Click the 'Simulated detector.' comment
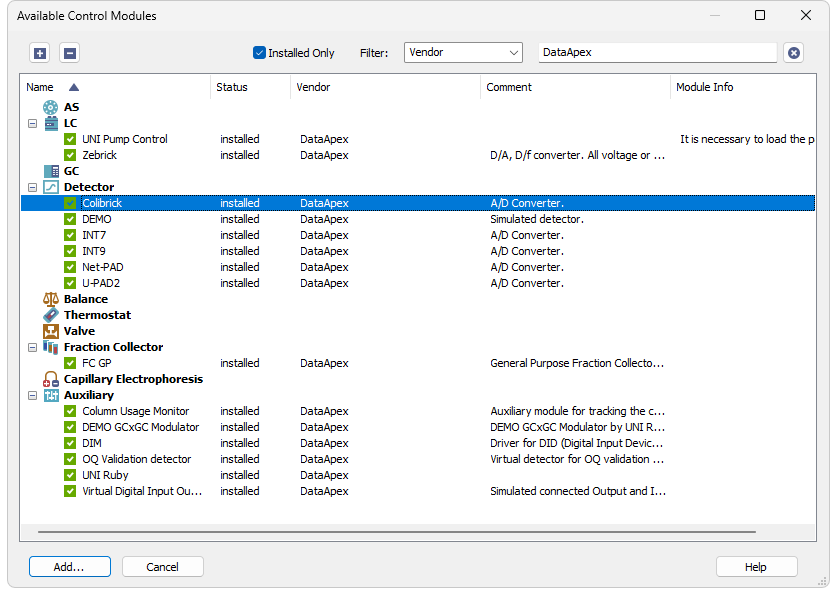 pos(537,219)
